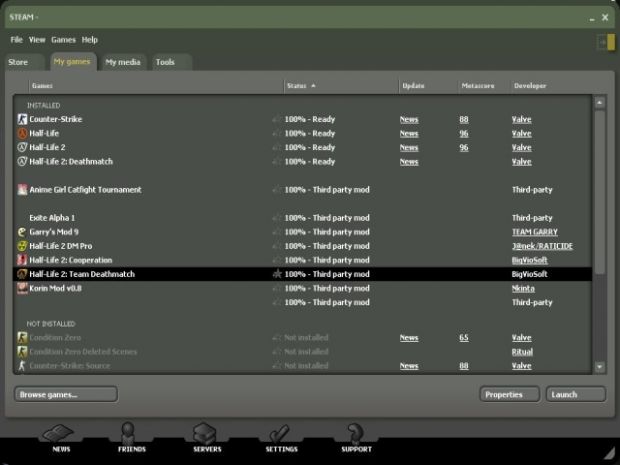This screenshot has width=620, height=465.
Task: Open the TEAM GARRY developer link
Action: (x=535, y=232)
